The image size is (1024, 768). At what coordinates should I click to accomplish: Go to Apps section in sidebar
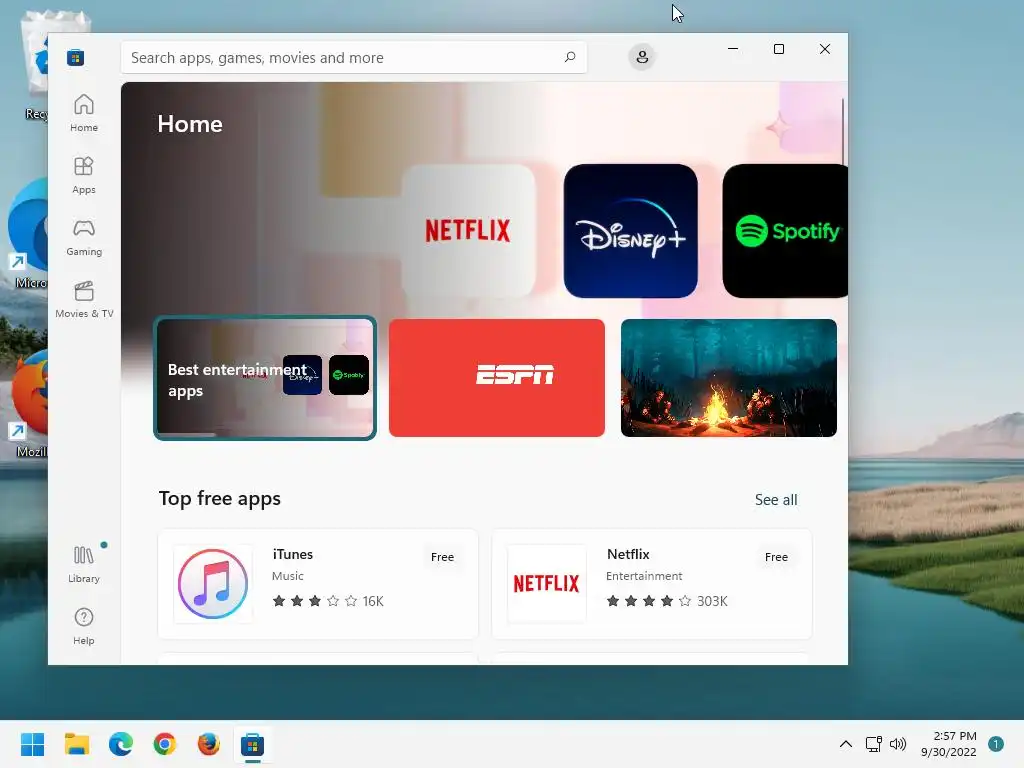coord(84,175)
